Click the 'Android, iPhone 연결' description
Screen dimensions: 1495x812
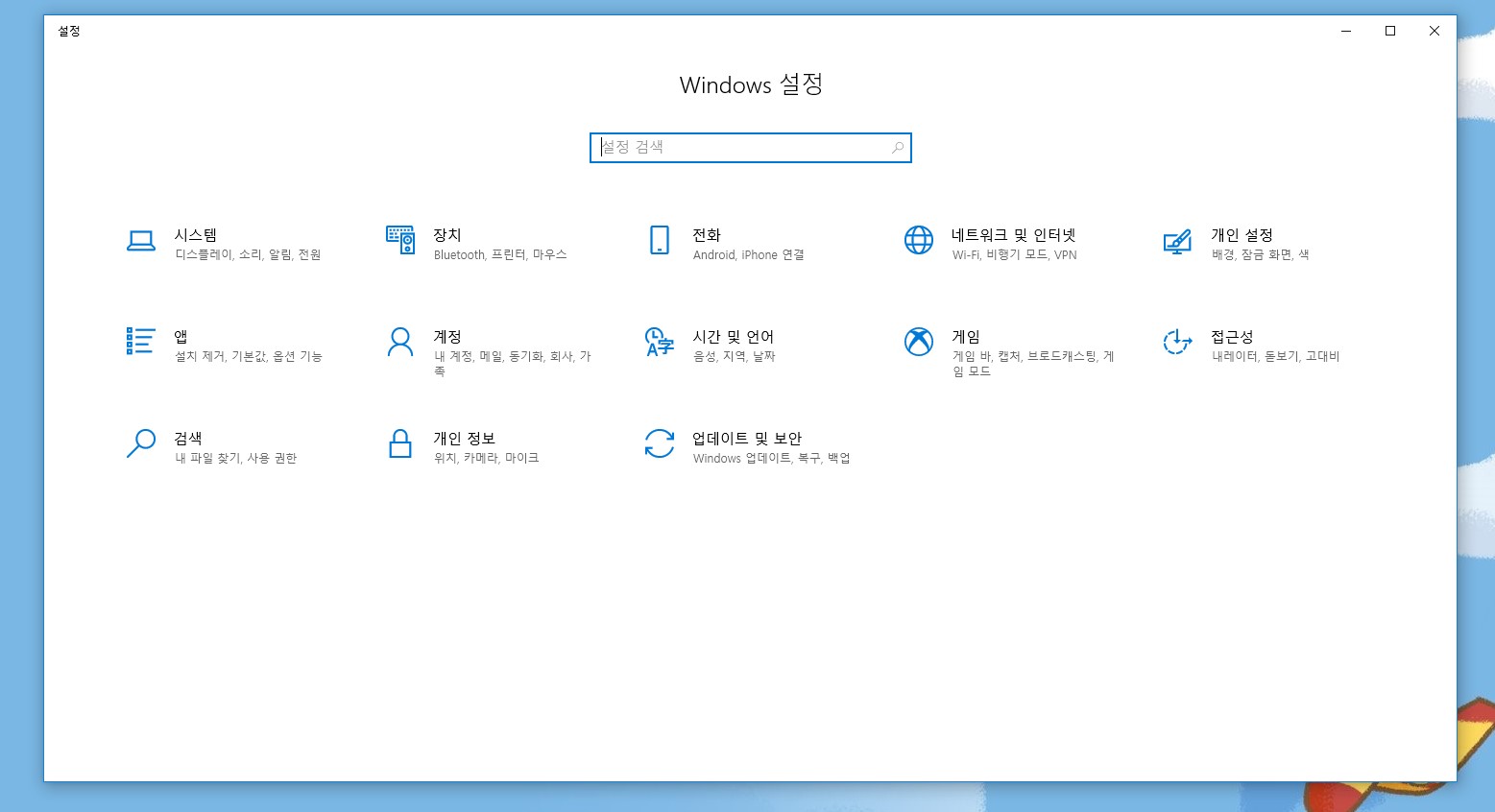(749, 255)
